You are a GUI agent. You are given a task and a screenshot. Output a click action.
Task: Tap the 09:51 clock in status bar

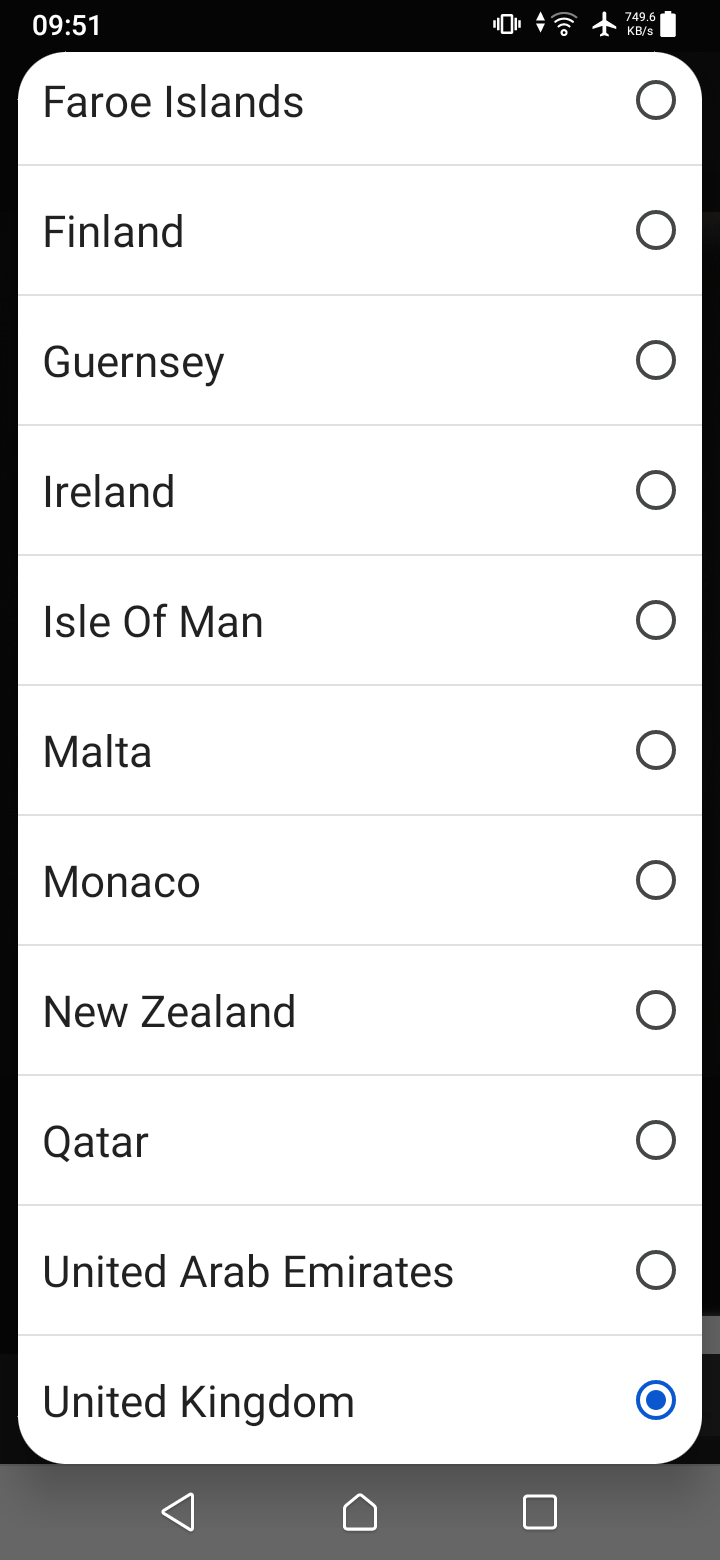click(x=66, y=25)
